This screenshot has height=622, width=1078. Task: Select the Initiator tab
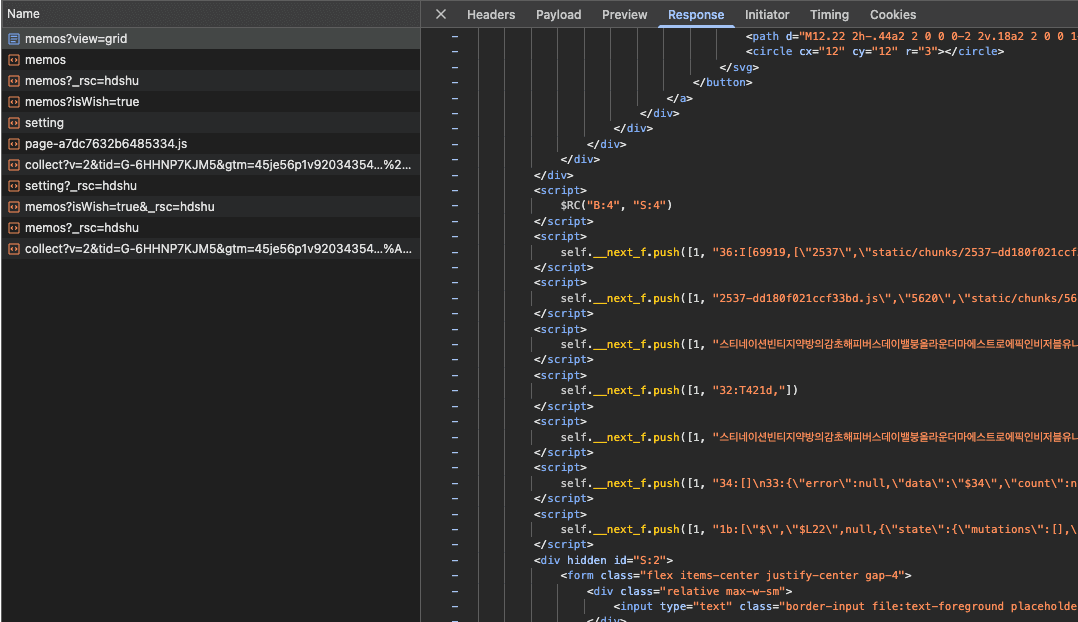(x=767, y=14)
